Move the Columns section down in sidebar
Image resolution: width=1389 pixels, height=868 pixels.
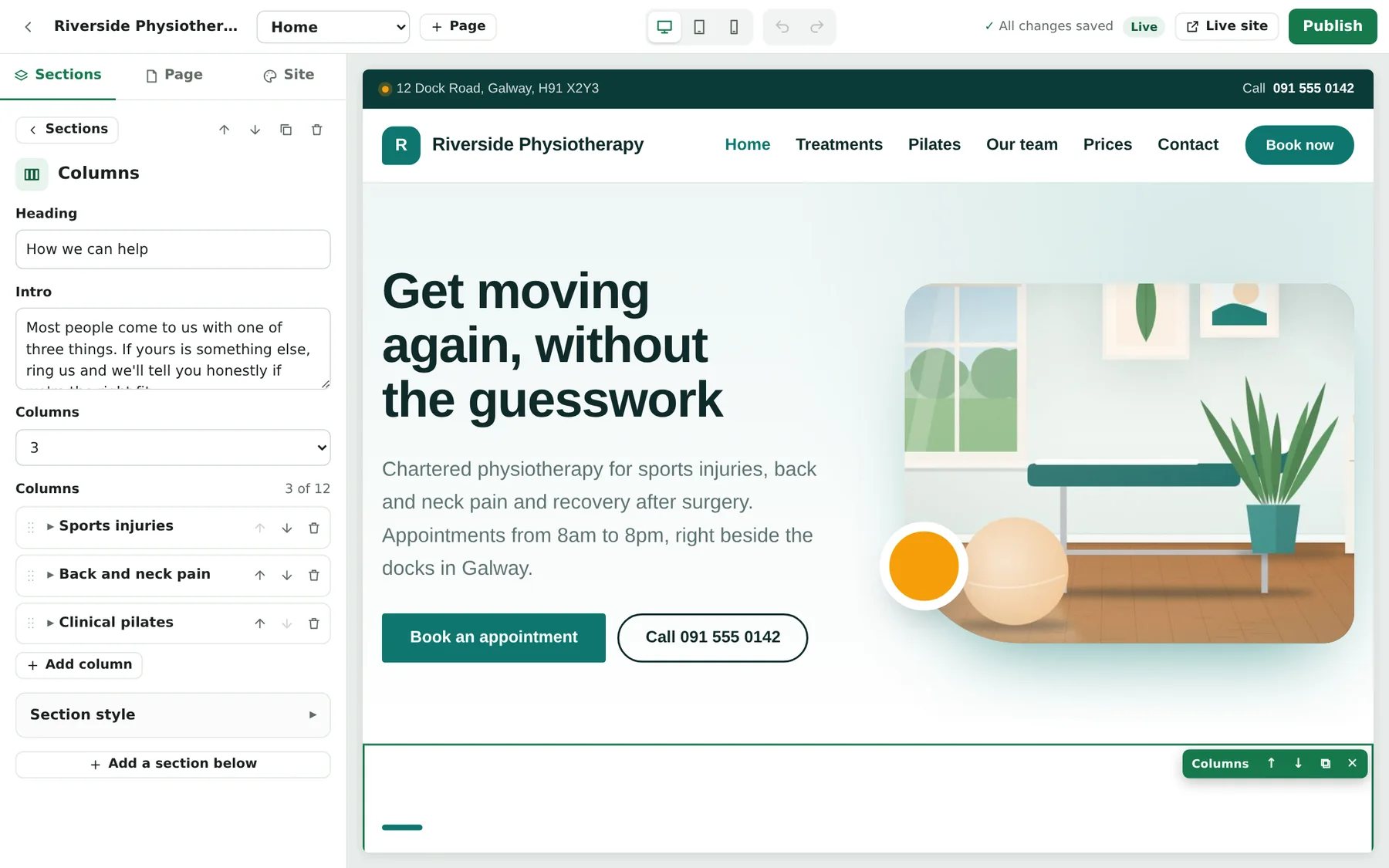click(255, 130)
